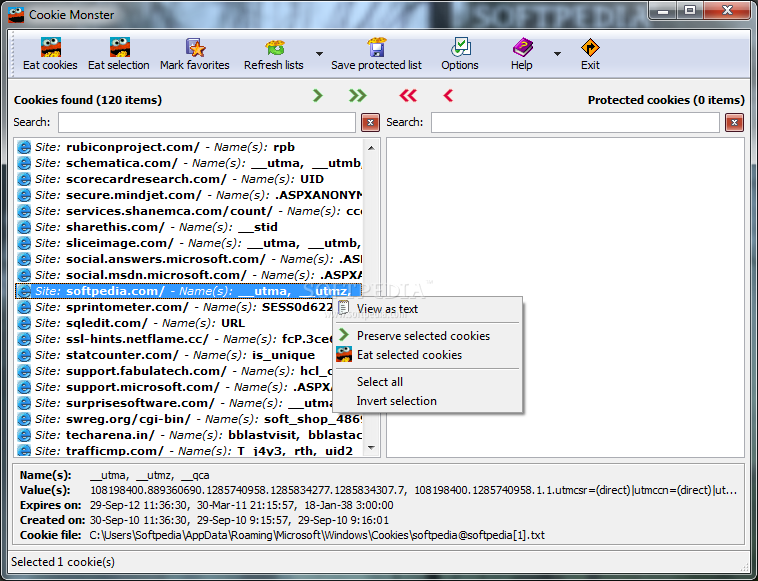This screenshot has height=581, width=758.
Task: Select the statcounter.com cookie row
Action: (174, 355)
